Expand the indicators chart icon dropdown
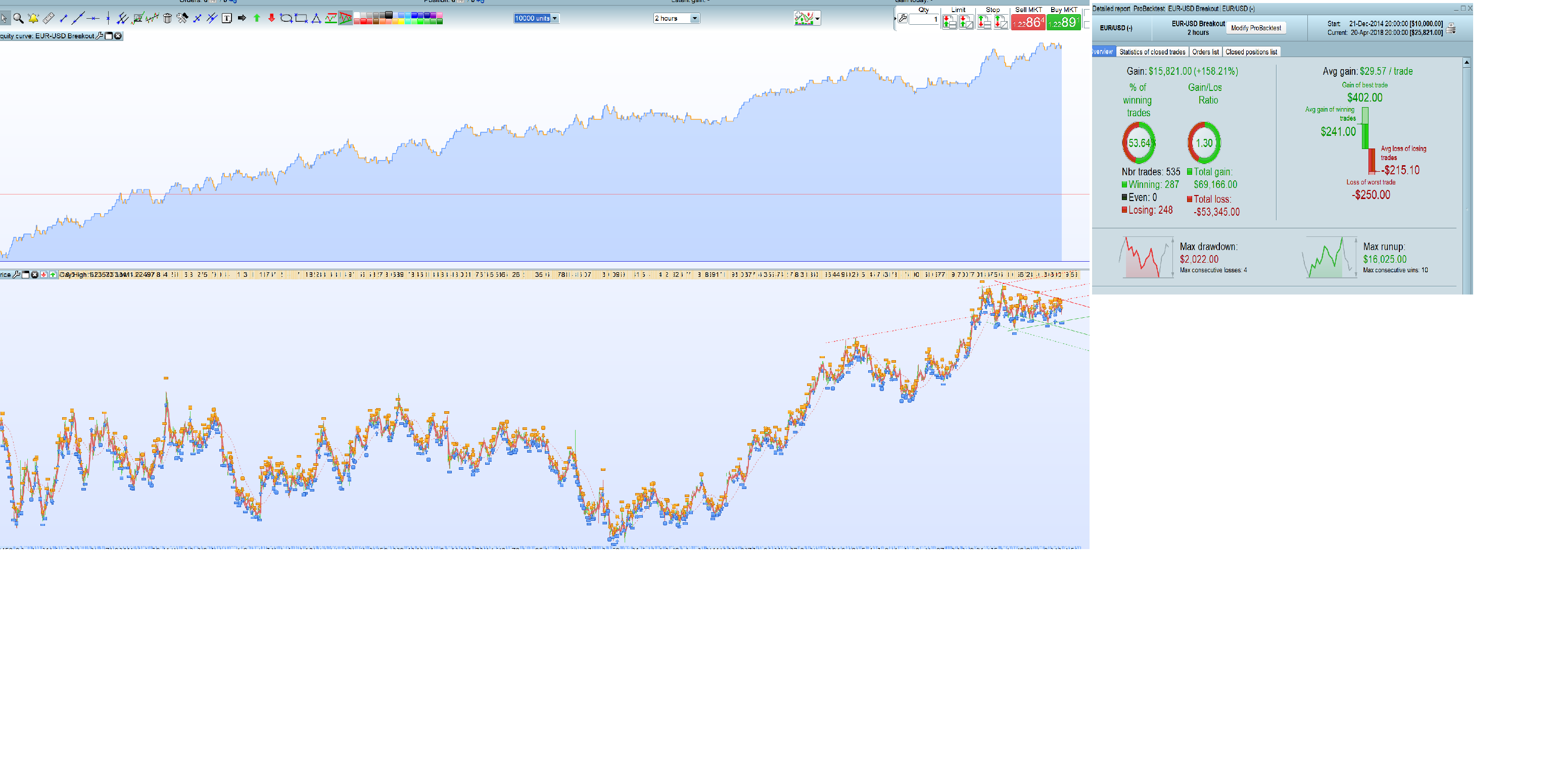 (817, 19)
